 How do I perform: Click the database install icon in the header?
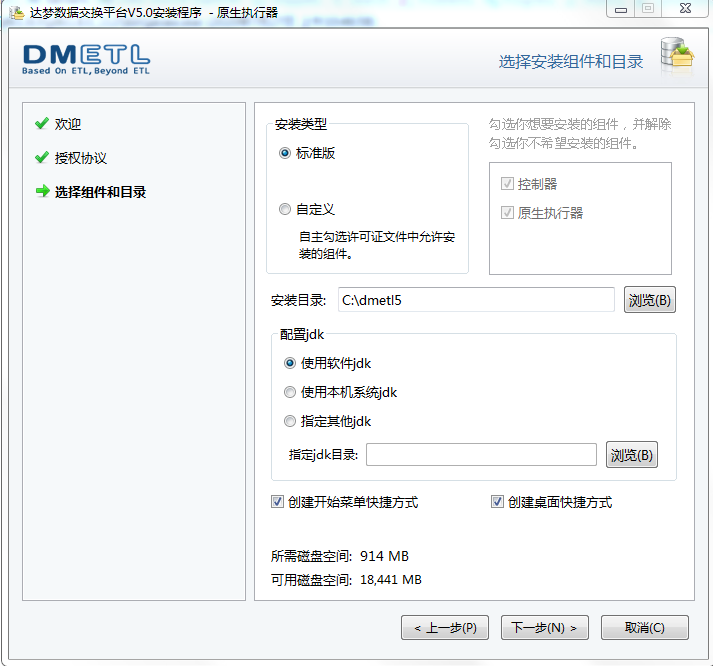click(x=677, y=55)
